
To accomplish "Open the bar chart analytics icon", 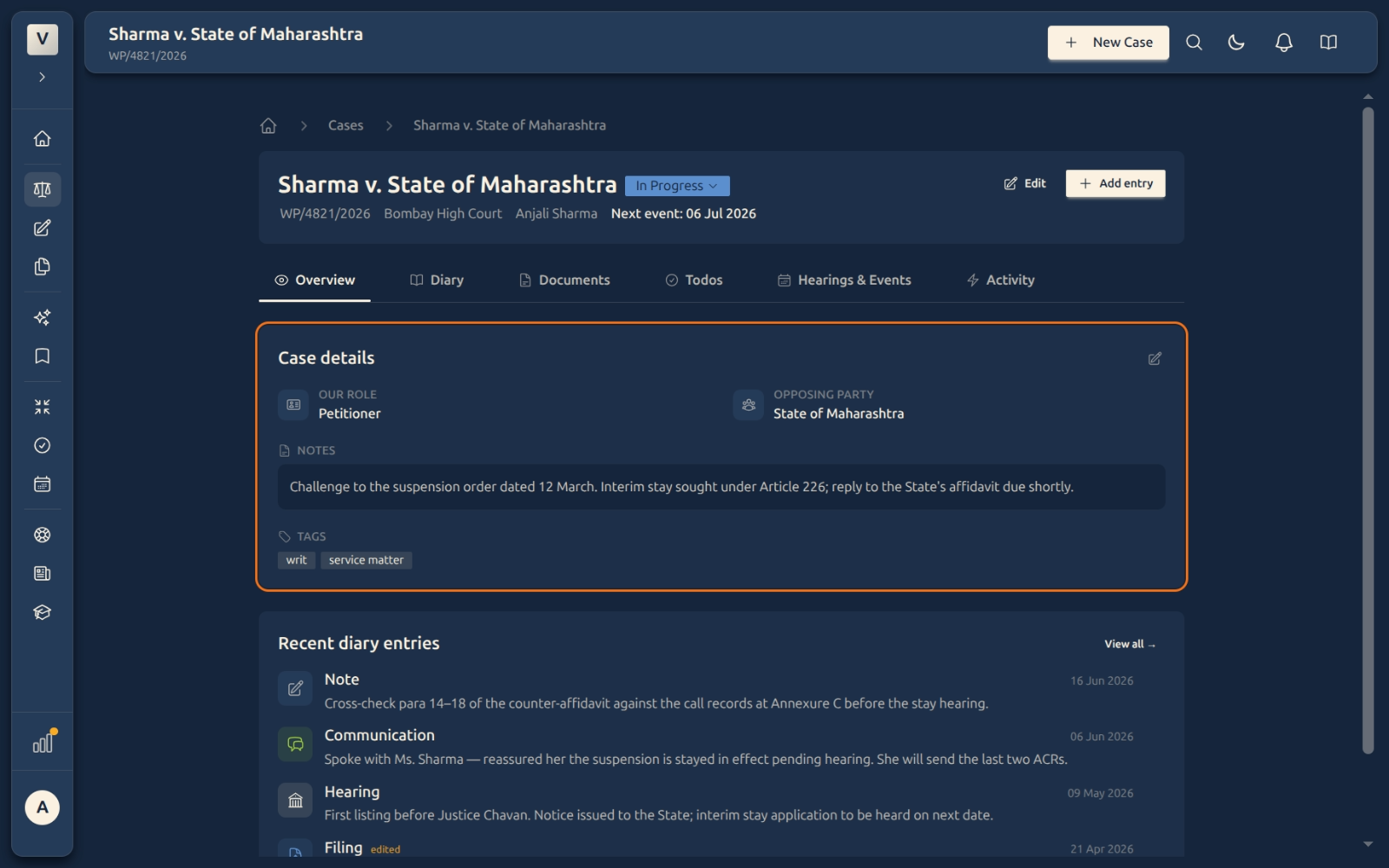I will pyautogui.click(x=43, y=742).
